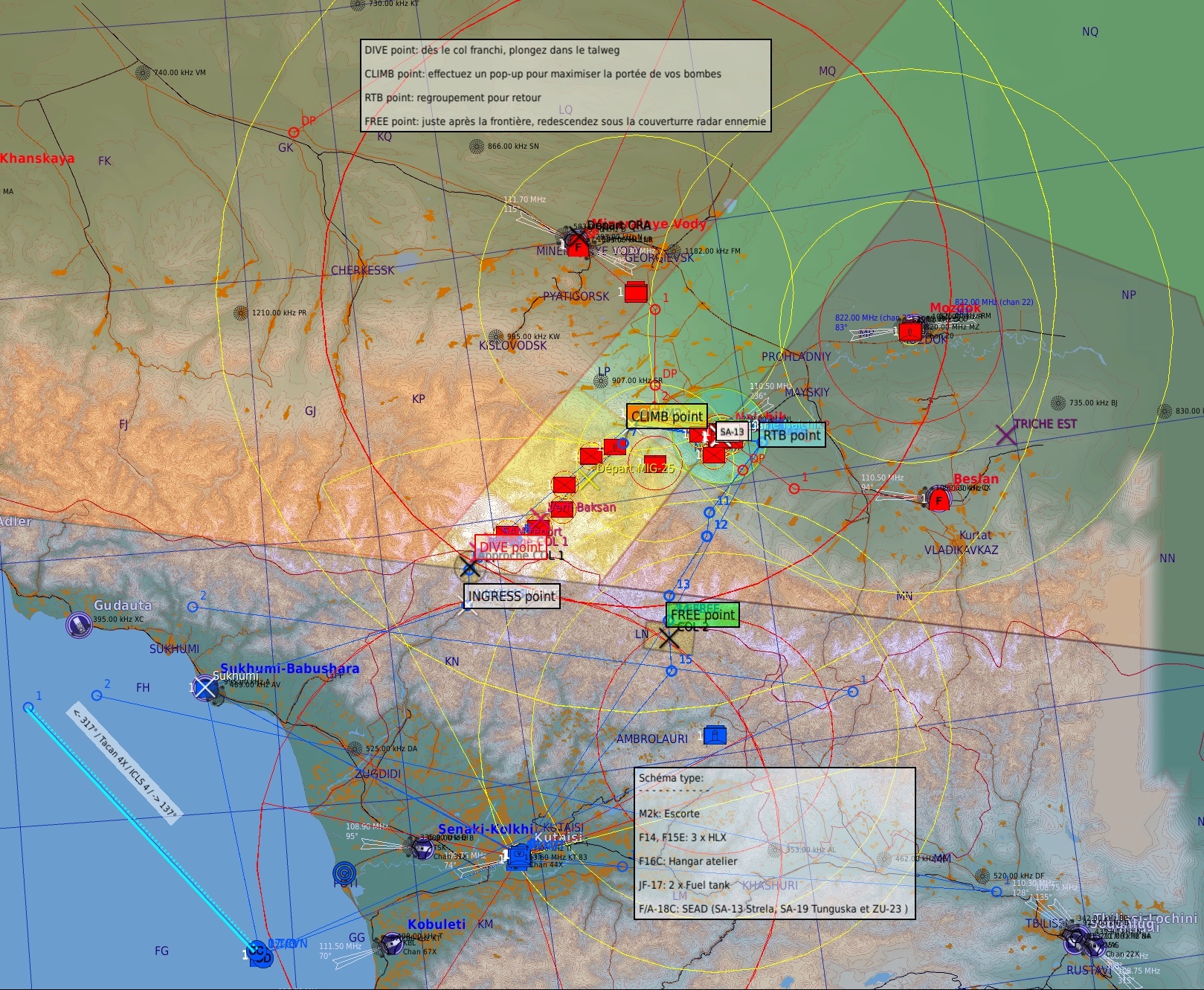Click the VLADIKAVKAZ city label
Screen dimensions: 1204x990
tap(962, 550)
